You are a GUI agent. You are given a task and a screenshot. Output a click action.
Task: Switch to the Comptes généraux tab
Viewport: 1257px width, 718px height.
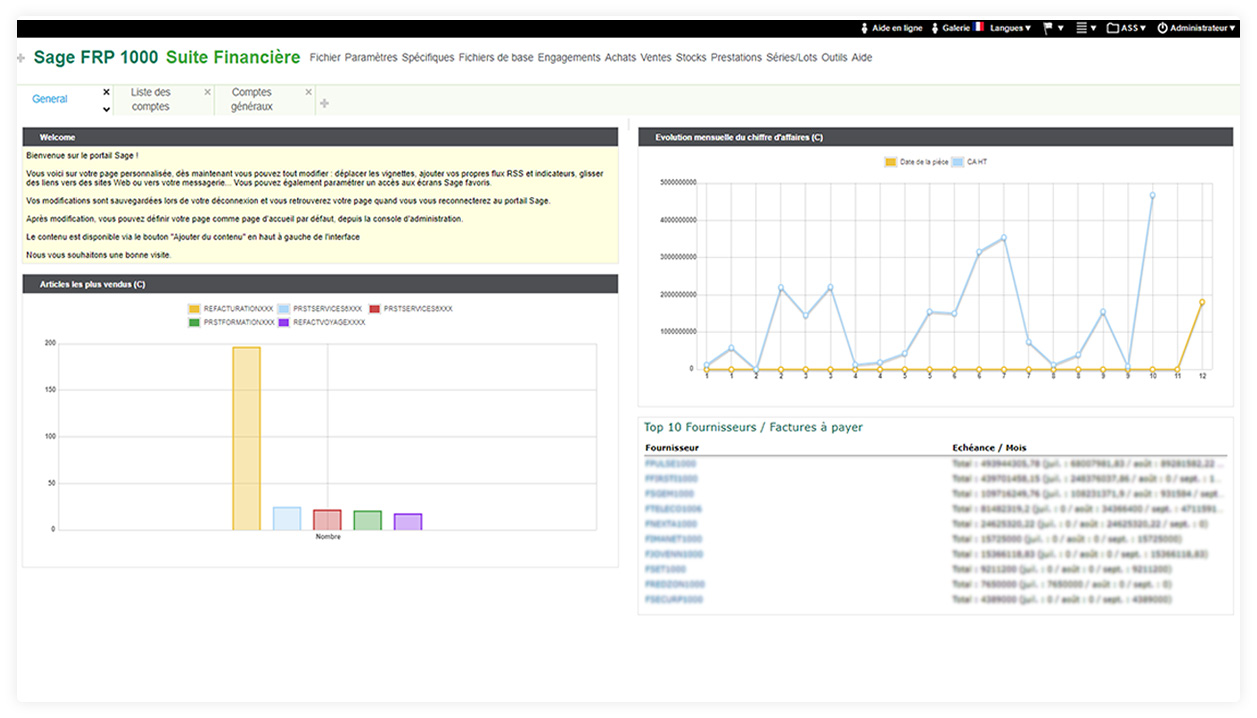[x=252, y=99]
